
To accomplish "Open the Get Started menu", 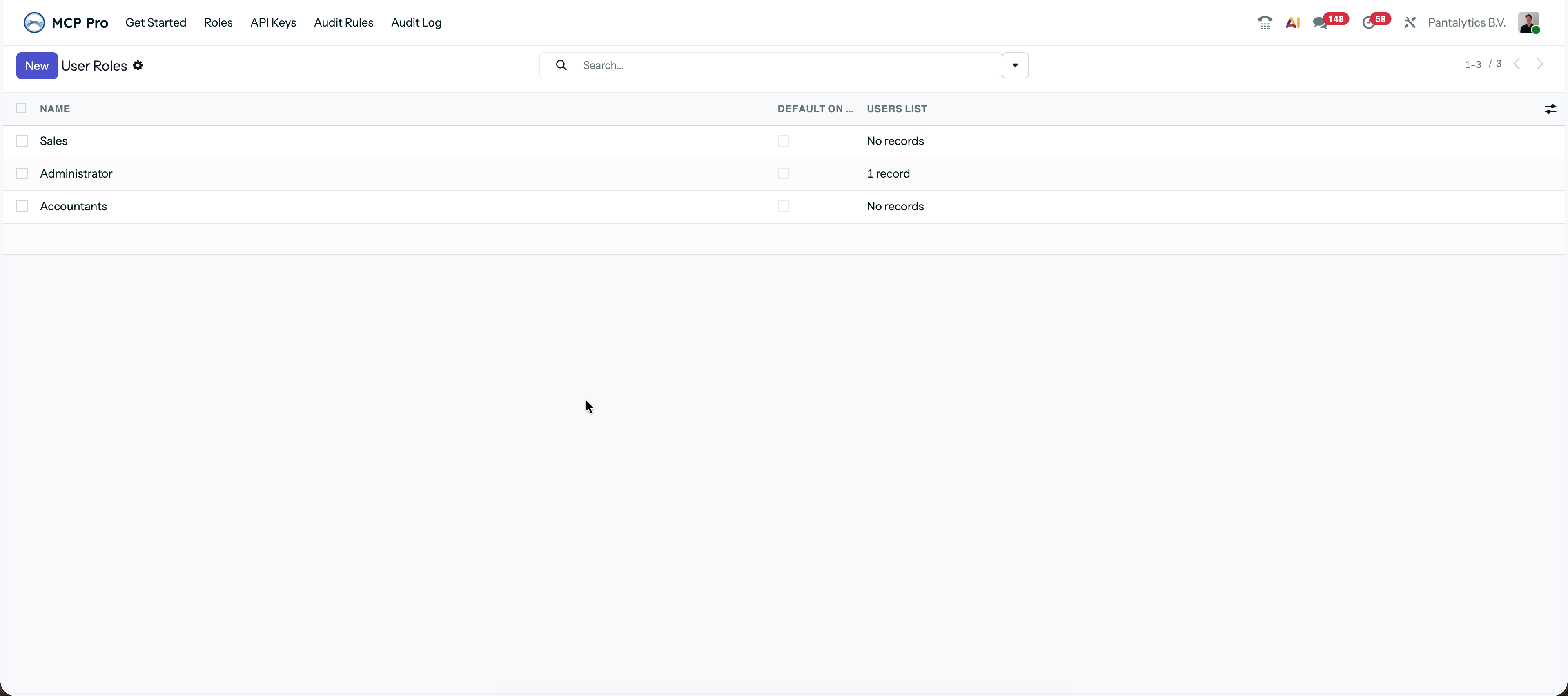I will click(156, 22).
